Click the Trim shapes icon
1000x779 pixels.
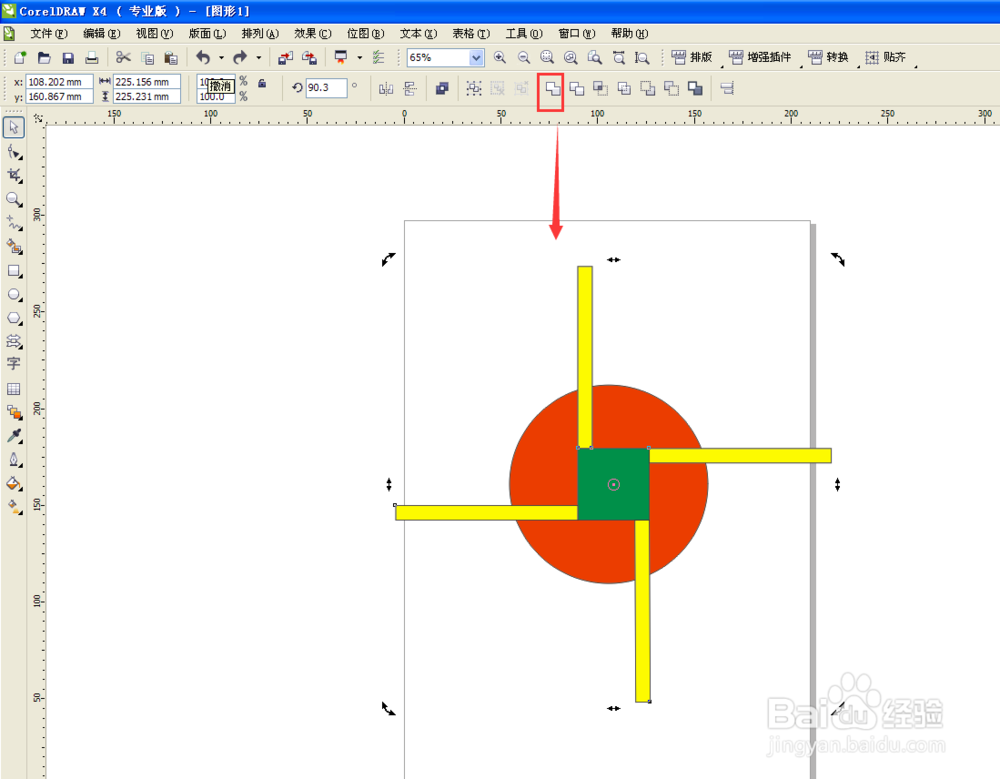point(577,89)
